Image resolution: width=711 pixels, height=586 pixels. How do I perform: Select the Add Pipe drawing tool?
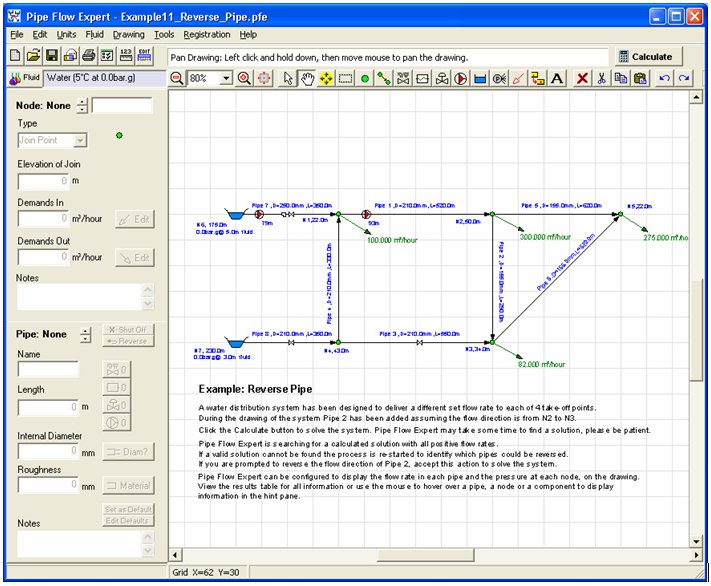click(x=383, y=78)
